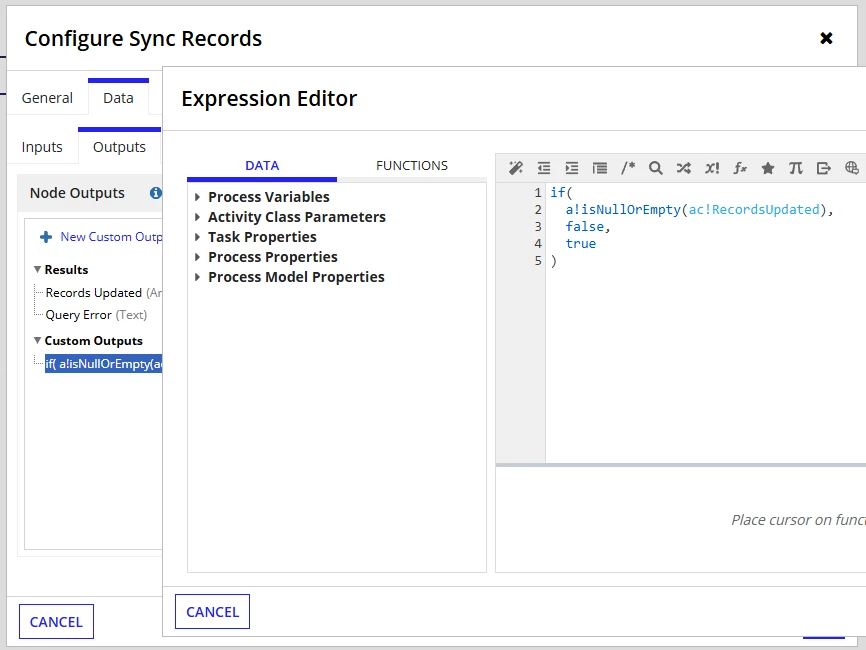Click the shuffle arrows icon in toolbar
Image resolution: width=866 pixels, height=650 pixels.
tap(684, 168)
